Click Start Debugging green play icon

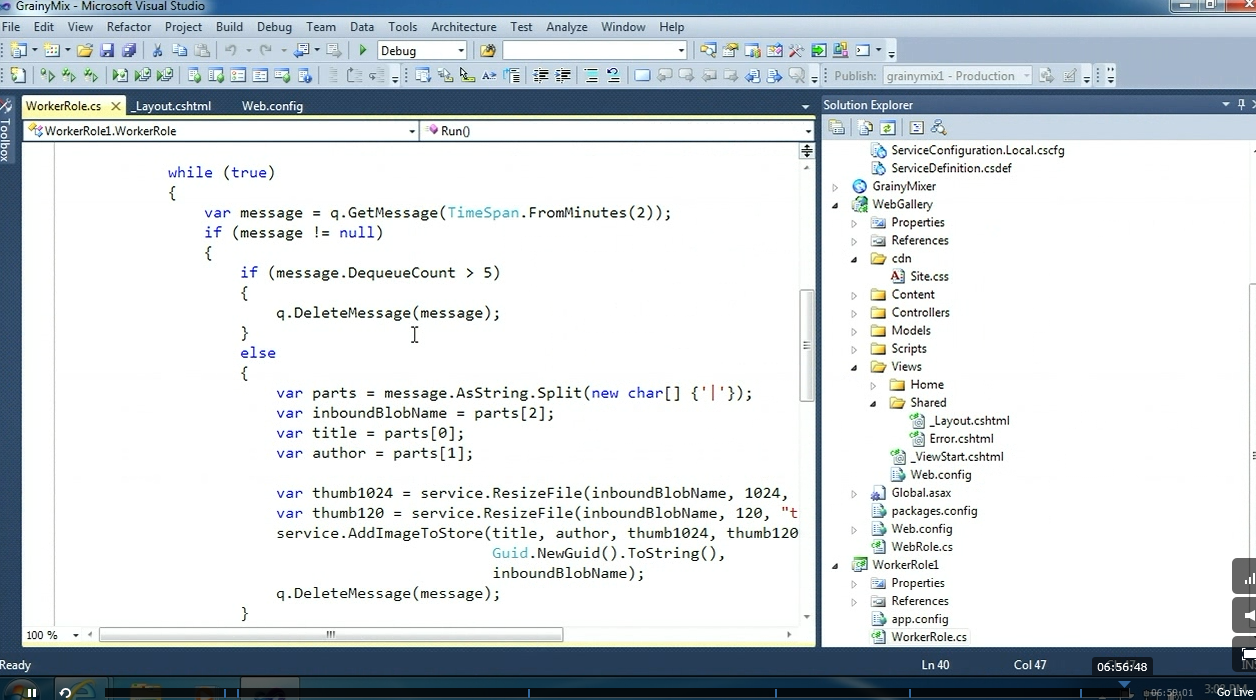[363, 51]
